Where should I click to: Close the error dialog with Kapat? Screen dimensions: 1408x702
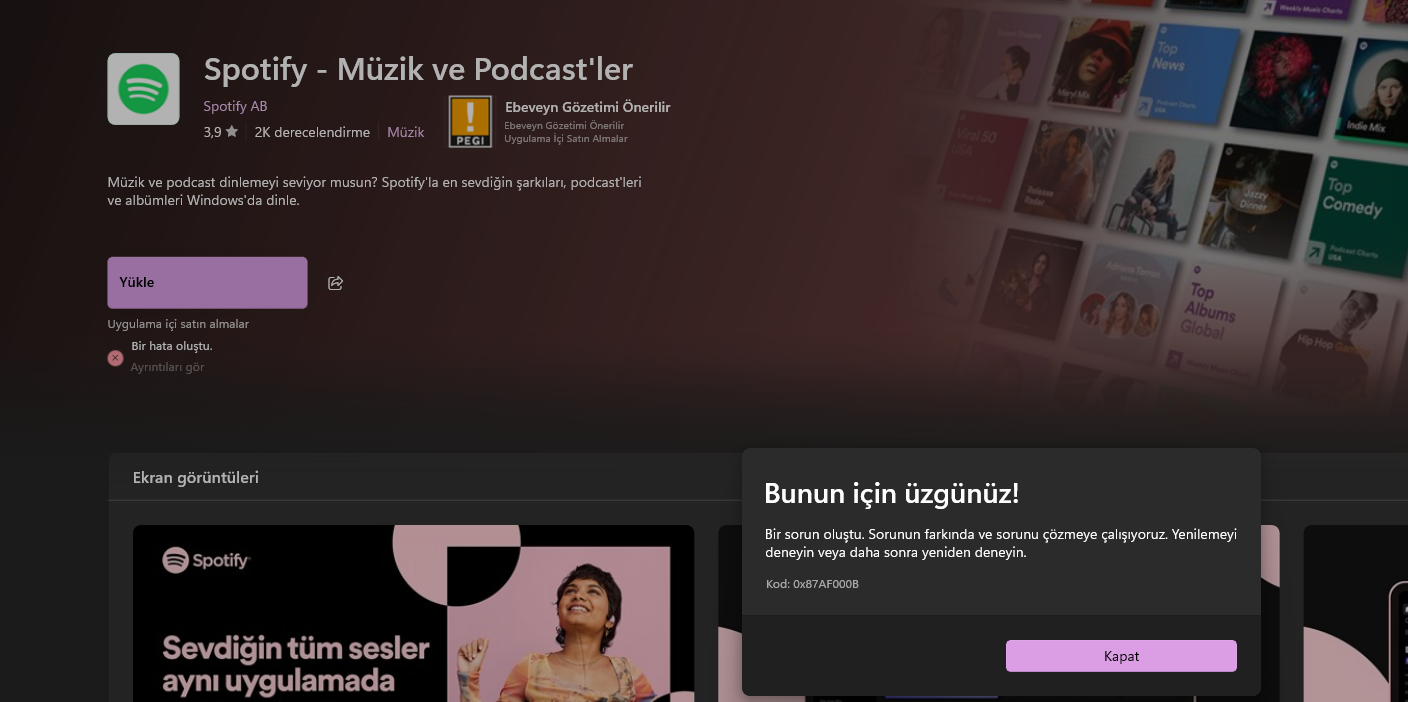1121,656
